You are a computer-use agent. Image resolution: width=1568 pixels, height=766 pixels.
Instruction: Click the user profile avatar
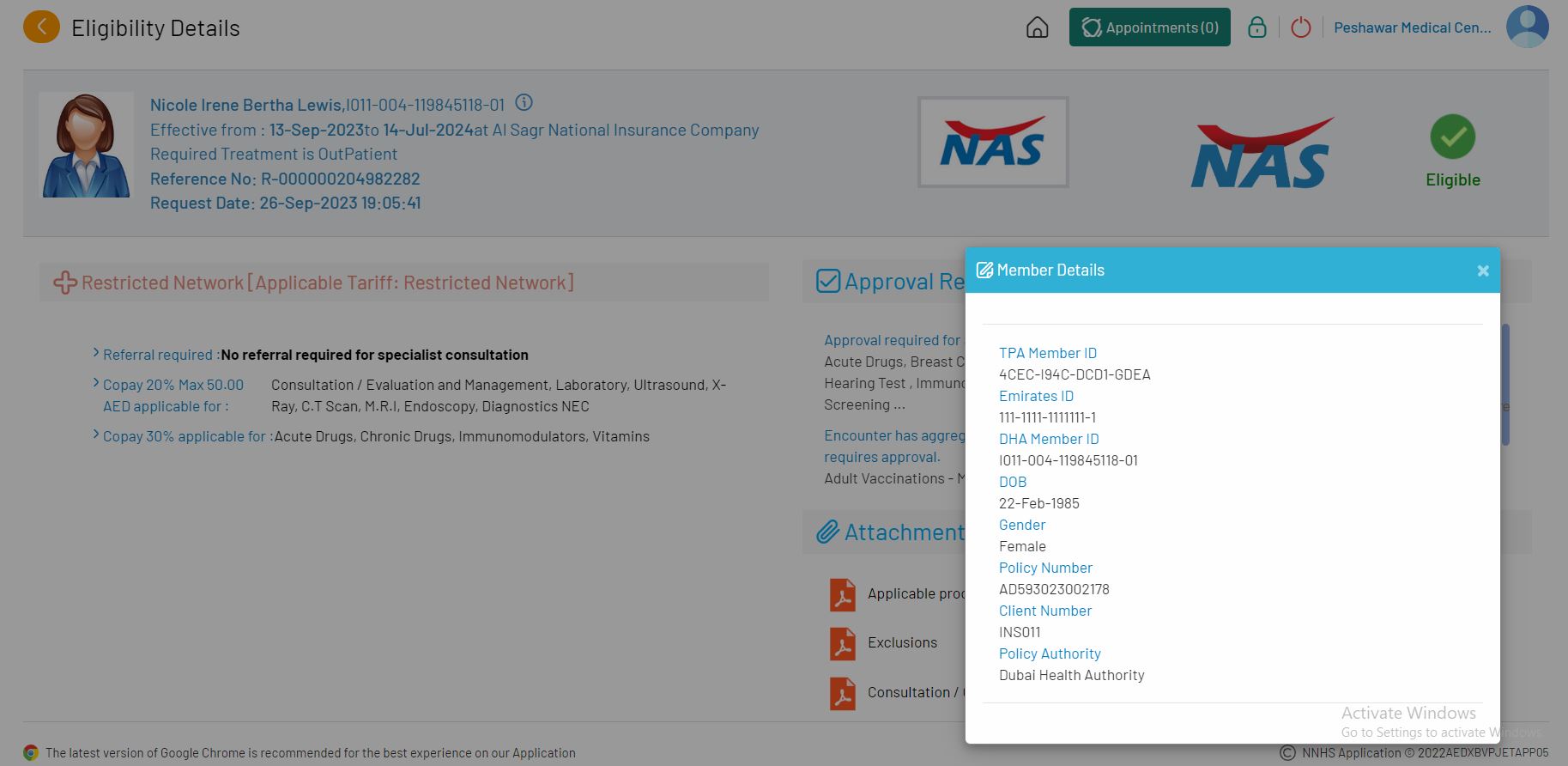tap(1527, 27)
